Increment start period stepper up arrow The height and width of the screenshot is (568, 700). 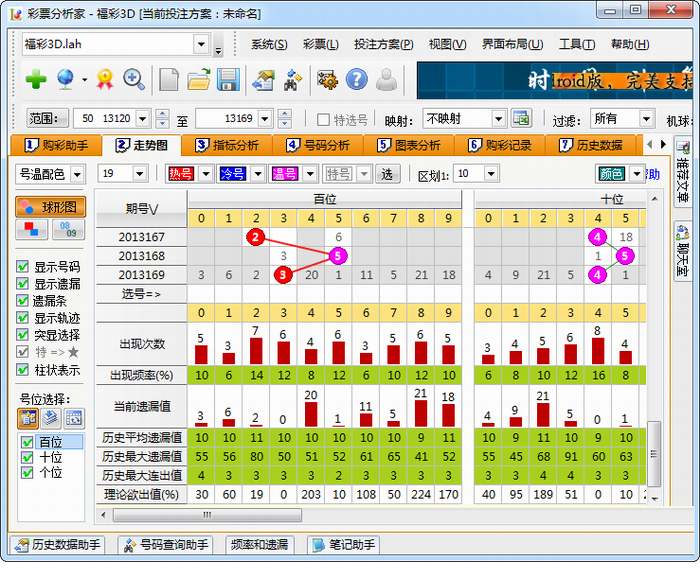click(x=162, y=114)
